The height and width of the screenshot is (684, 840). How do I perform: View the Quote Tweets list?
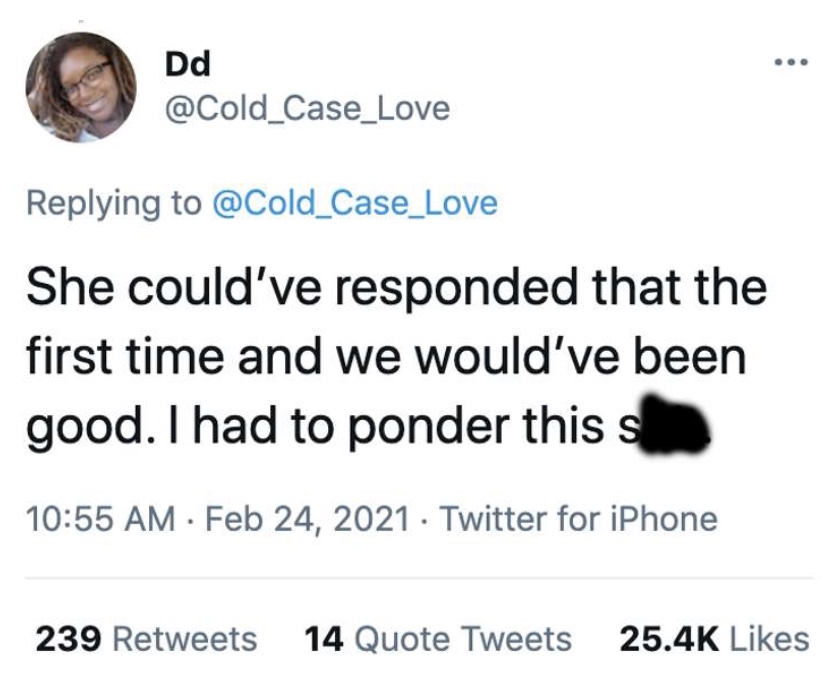click(x=438, y=640)
